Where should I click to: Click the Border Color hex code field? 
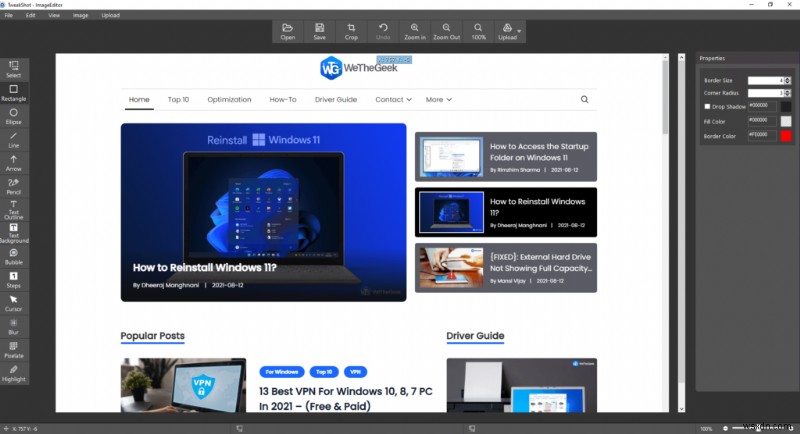[762, 136]
